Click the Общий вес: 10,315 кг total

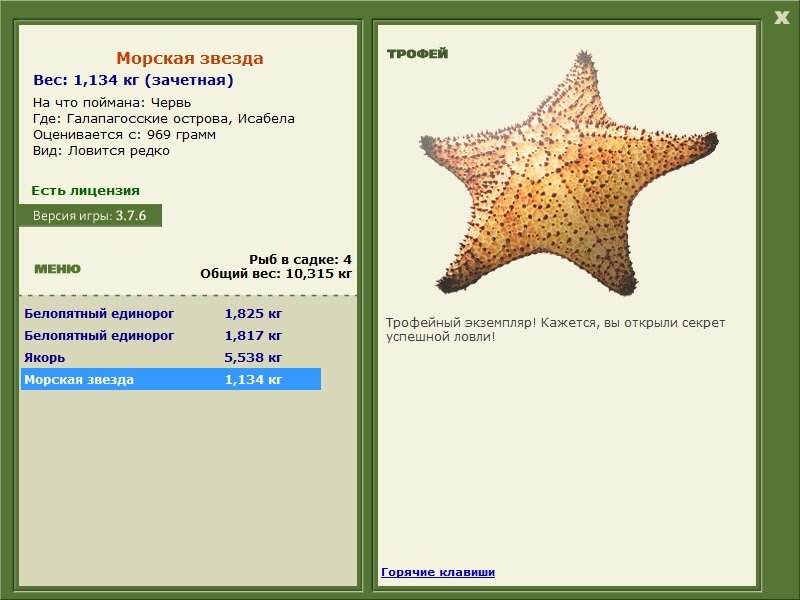click(276, 273)
